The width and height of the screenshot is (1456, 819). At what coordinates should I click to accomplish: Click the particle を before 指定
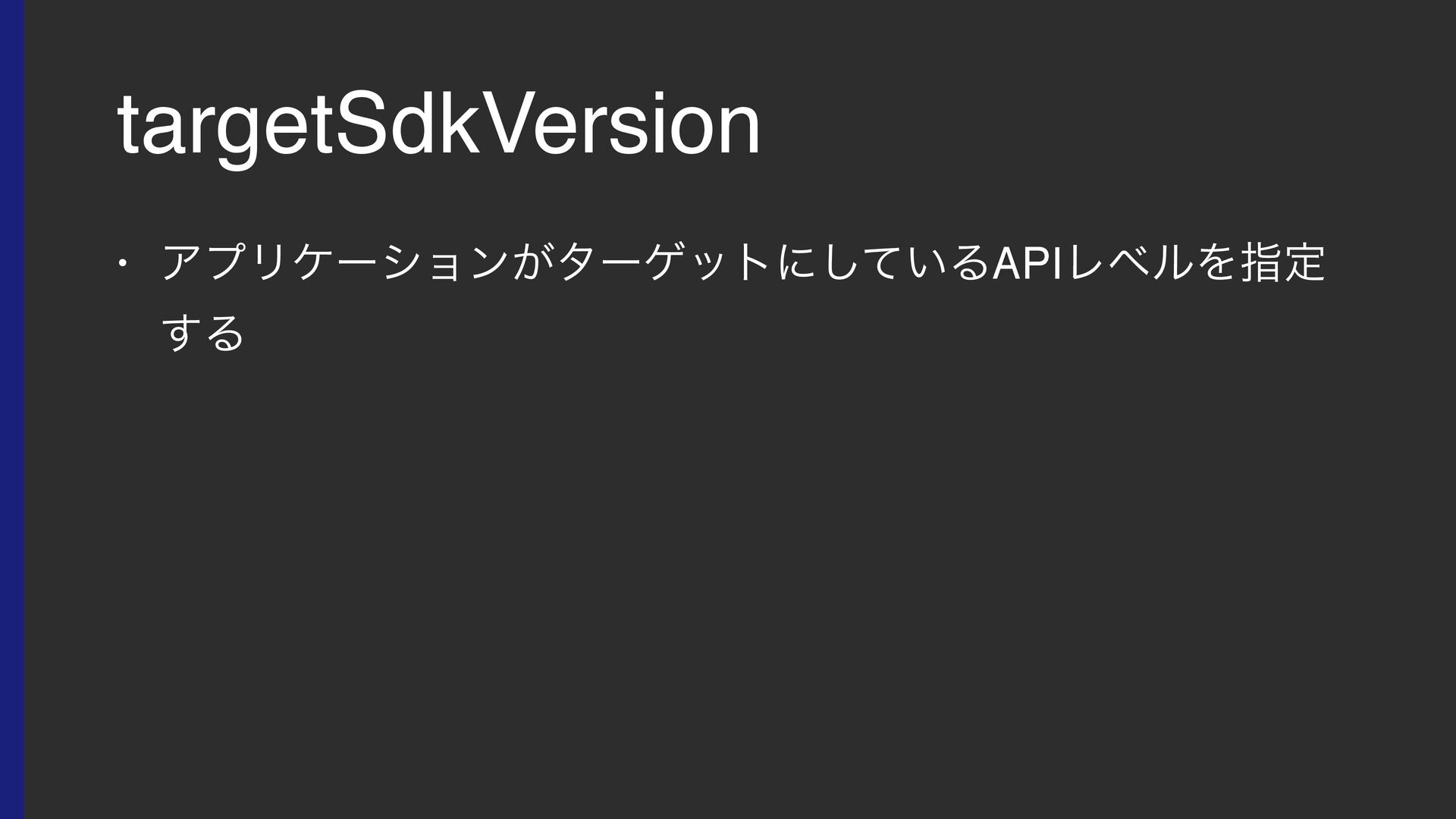(x=1212, y=263)
